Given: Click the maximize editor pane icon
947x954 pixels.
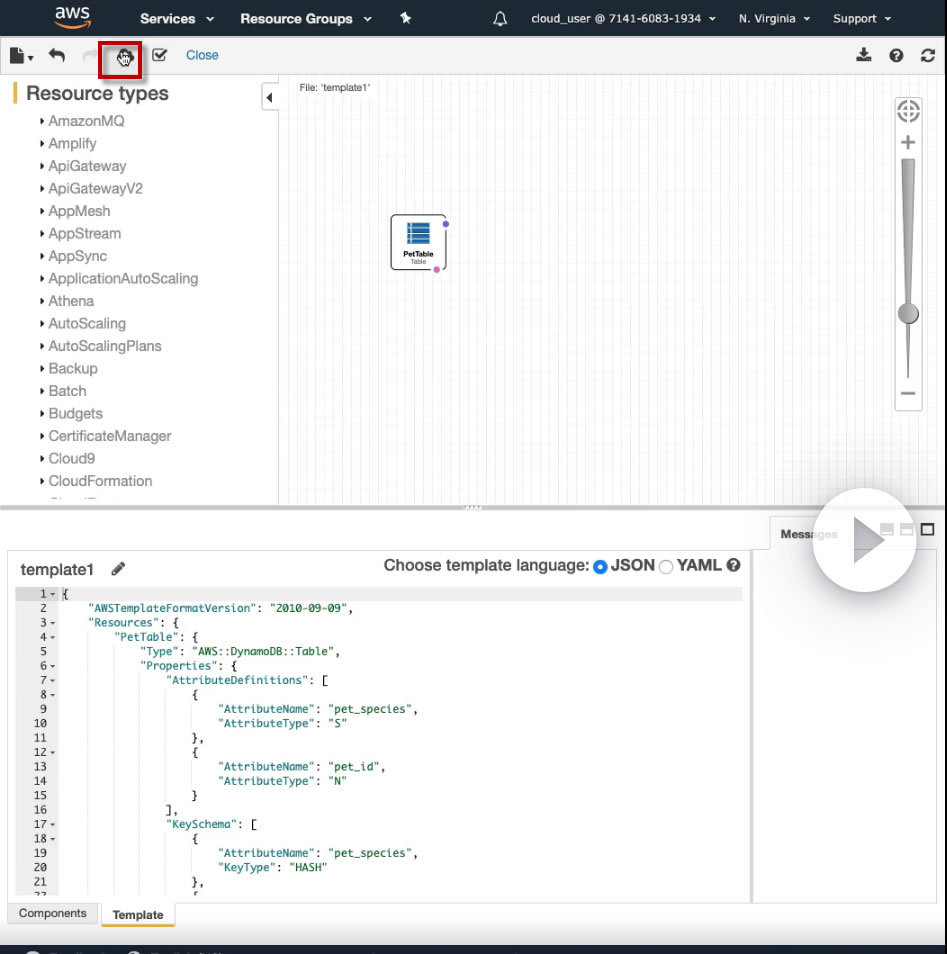Looking at the screenshot, I should click(927, 529).
